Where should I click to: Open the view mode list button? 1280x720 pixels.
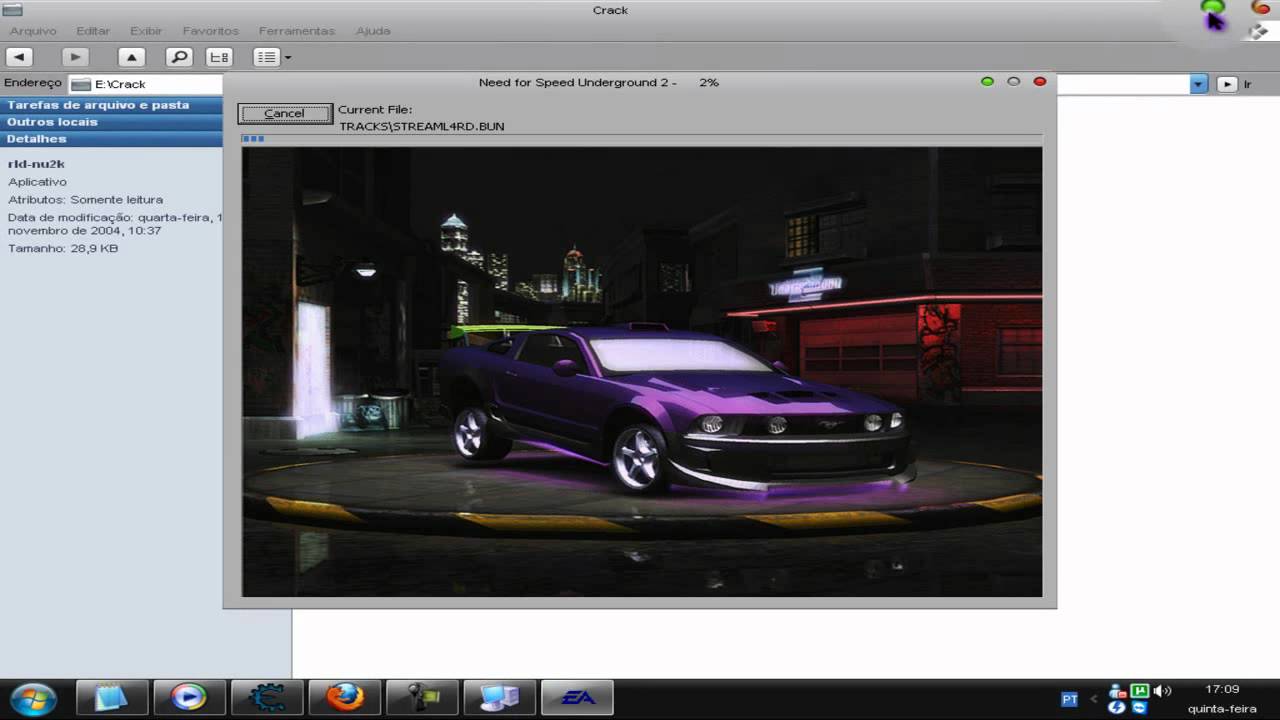[x=266, y=57]
